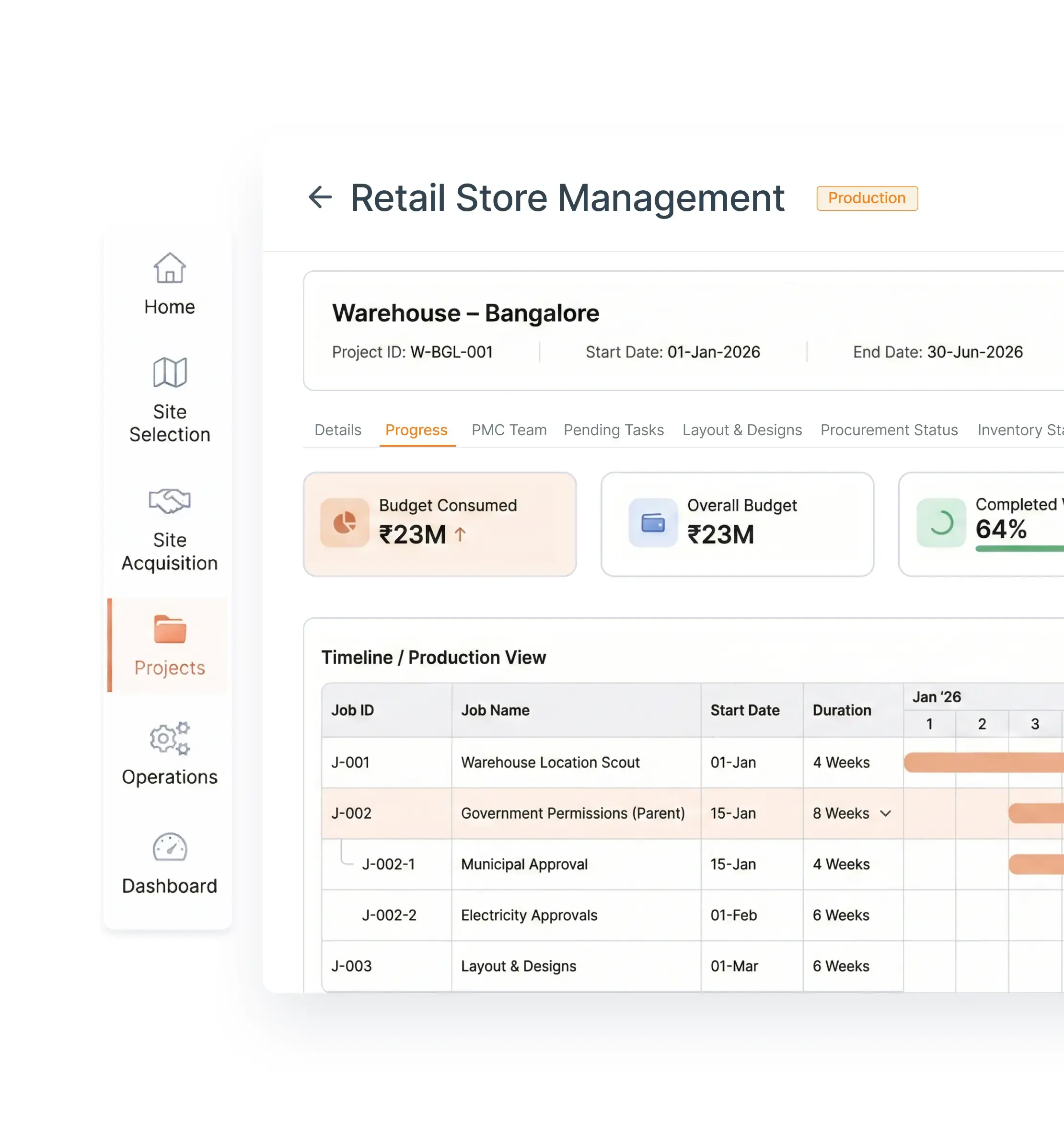The image size is (1064, 1133).
Task: Open the Procurement Status tab
Action: 889,430
